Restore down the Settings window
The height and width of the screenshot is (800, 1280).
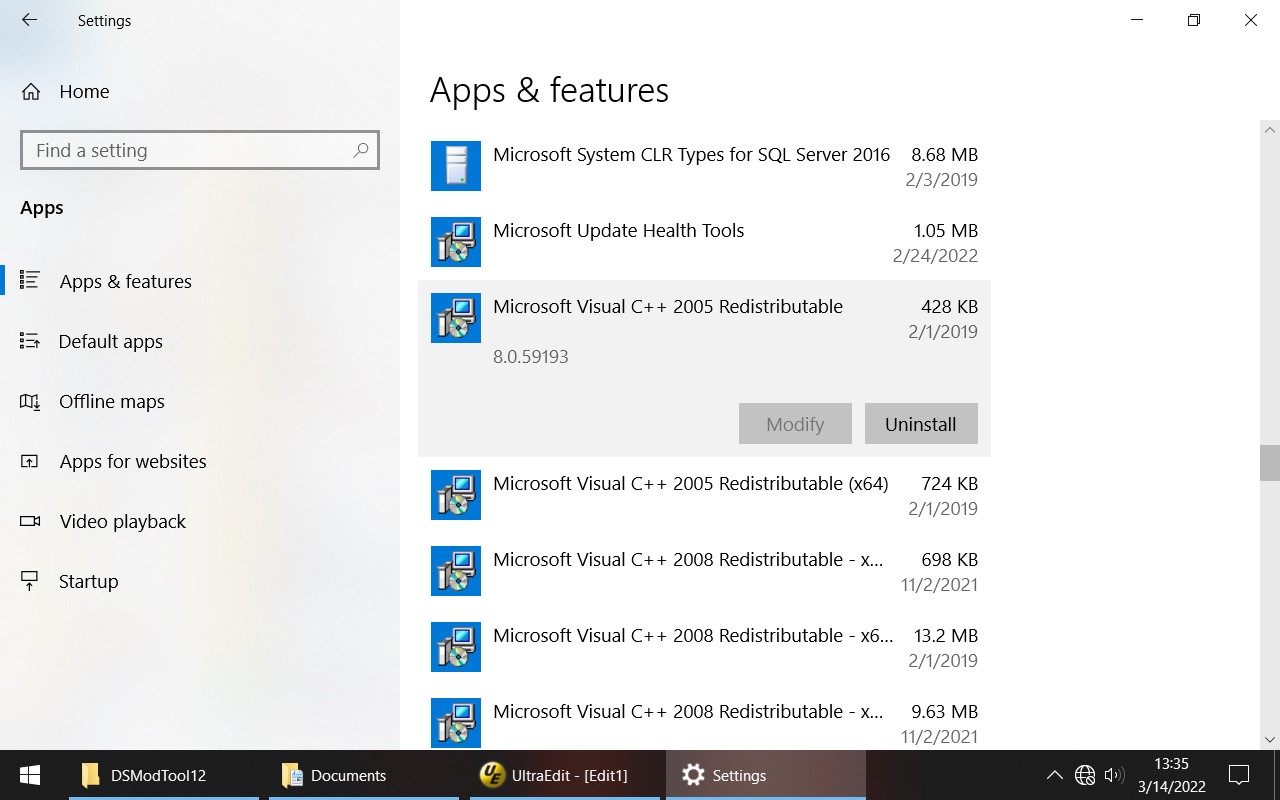(x=1194, y=20)
